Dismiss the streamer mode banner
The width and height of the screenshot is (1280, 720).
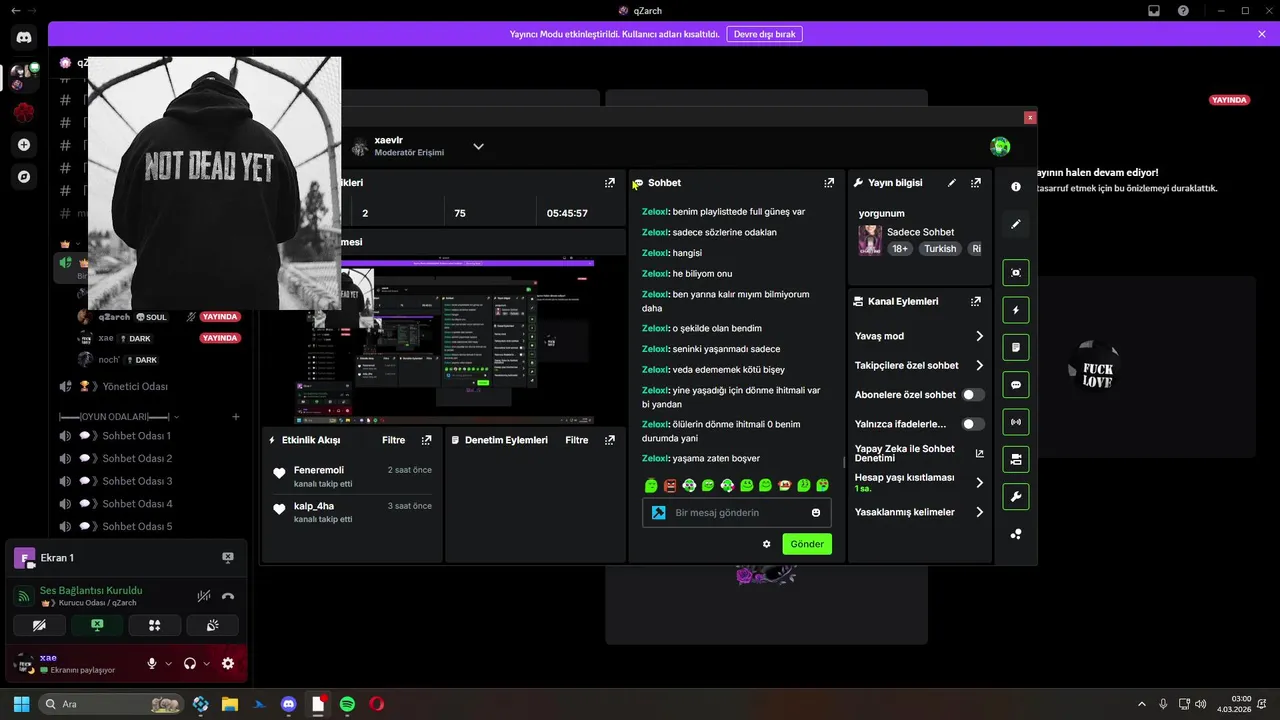pyautogui.click(x=1262, y=34)
